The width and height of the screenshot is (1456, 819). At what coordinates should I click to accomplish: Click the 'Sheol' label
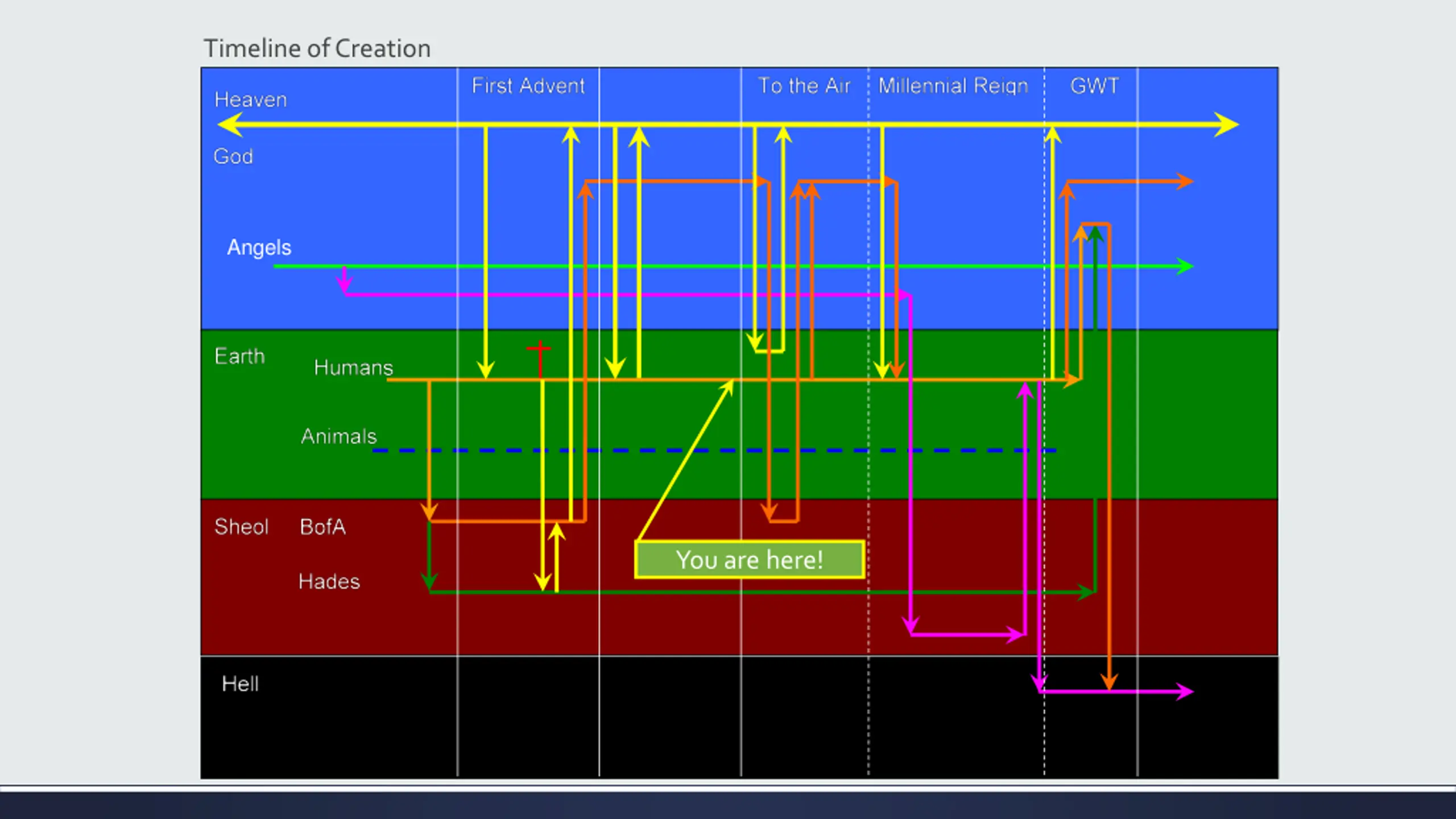pyautogui.click(x=242, y=527)
